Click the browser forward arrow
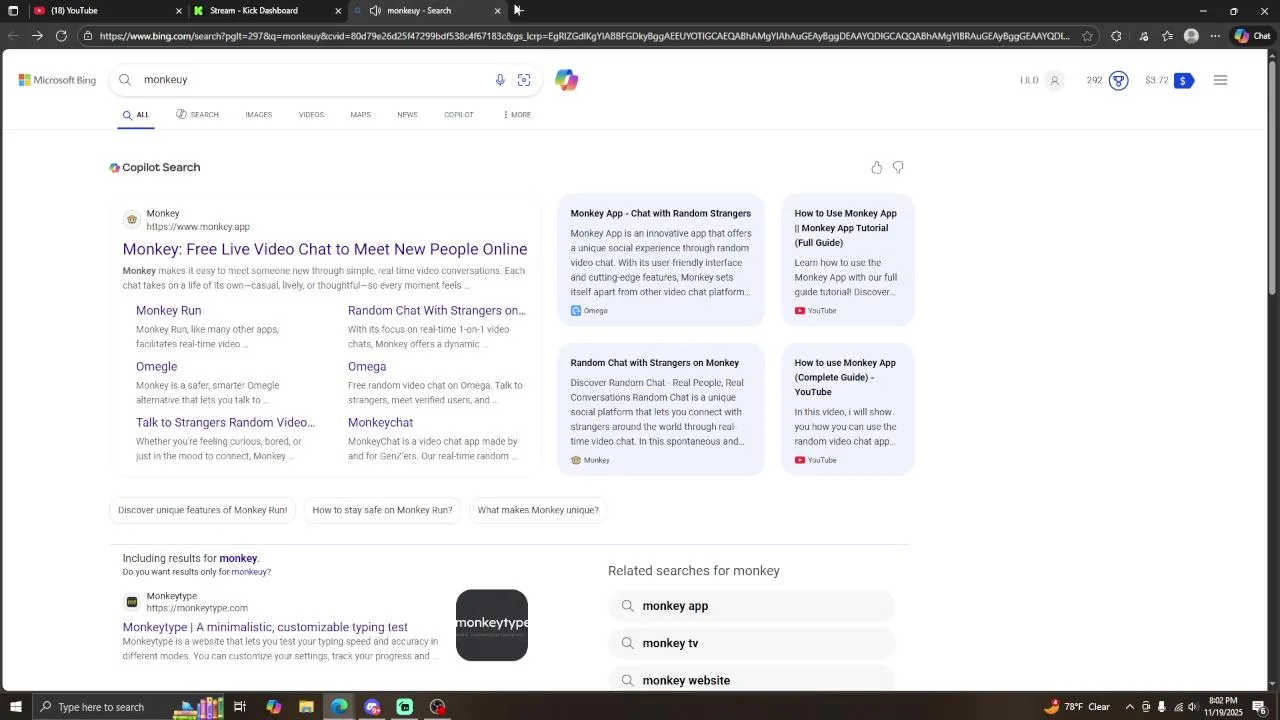 pos(37,36)
